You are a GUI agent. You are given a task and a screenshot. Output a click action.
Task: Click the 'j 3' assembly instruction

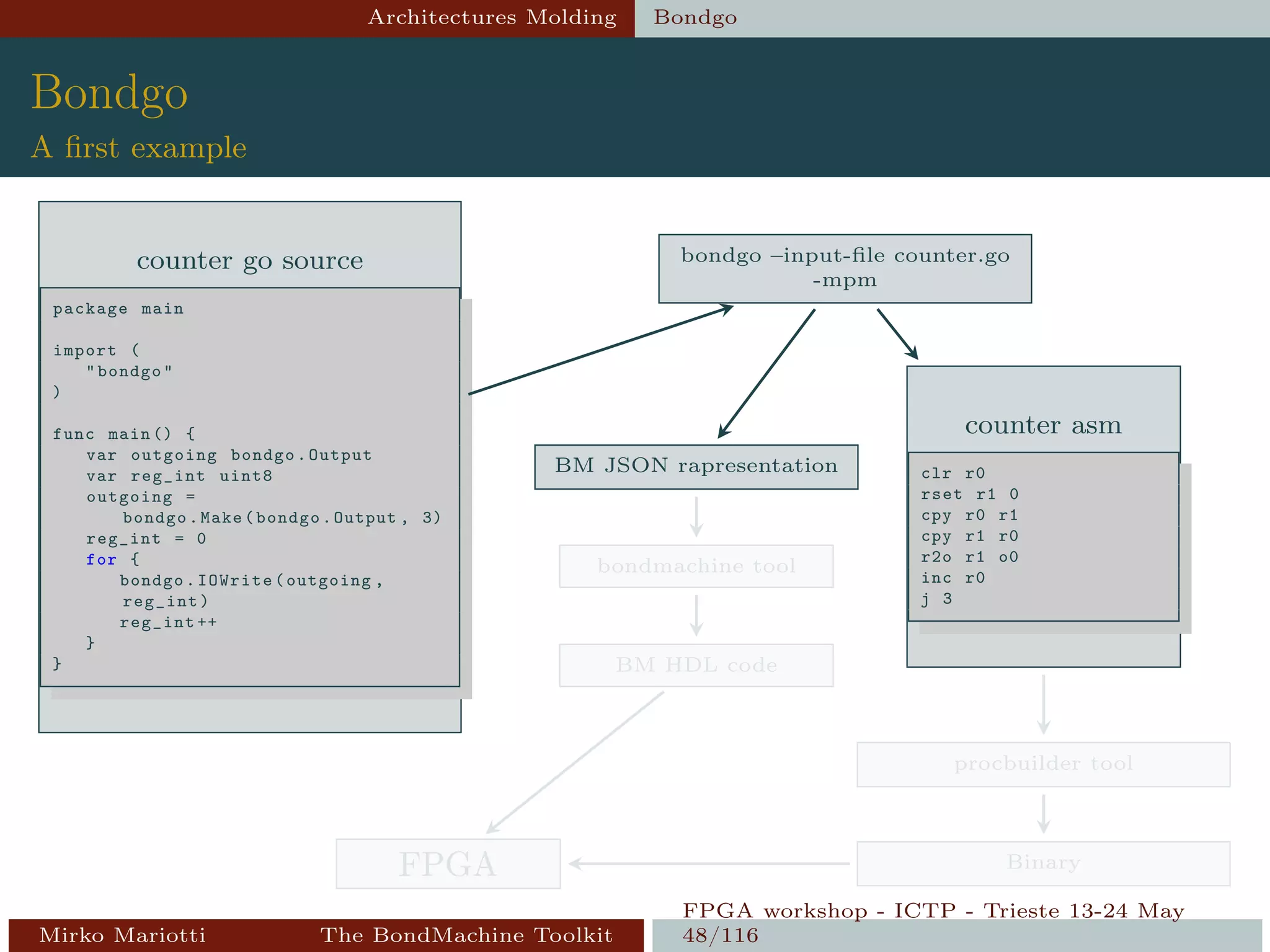[936, 599]
